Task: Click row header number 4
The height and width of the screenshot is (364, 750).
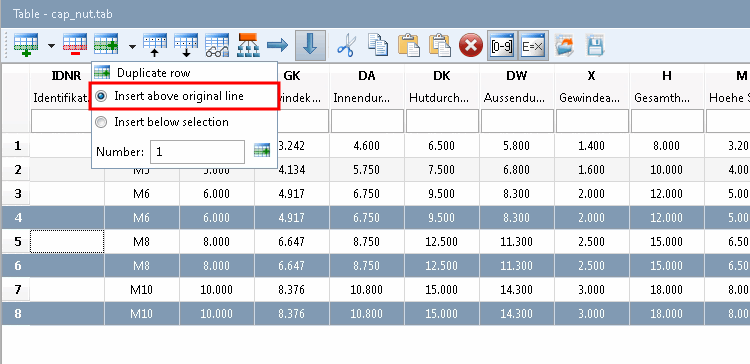Action: coord(18,218)
